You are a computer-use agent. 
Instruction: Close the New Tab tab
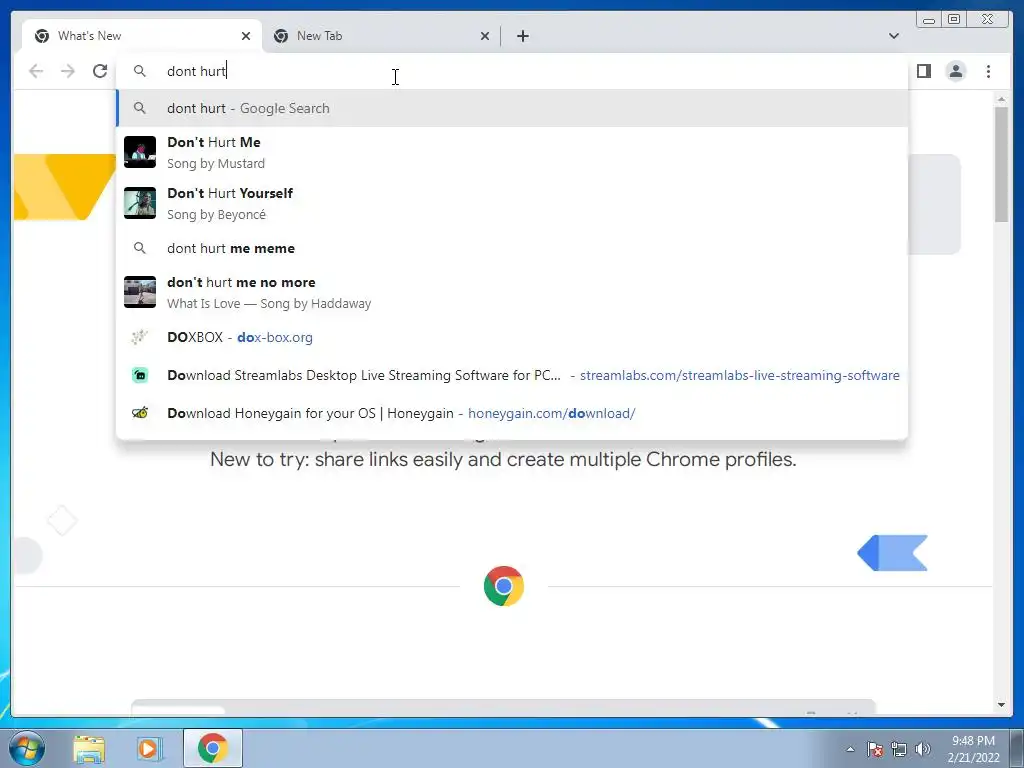[x=485, y=36]
